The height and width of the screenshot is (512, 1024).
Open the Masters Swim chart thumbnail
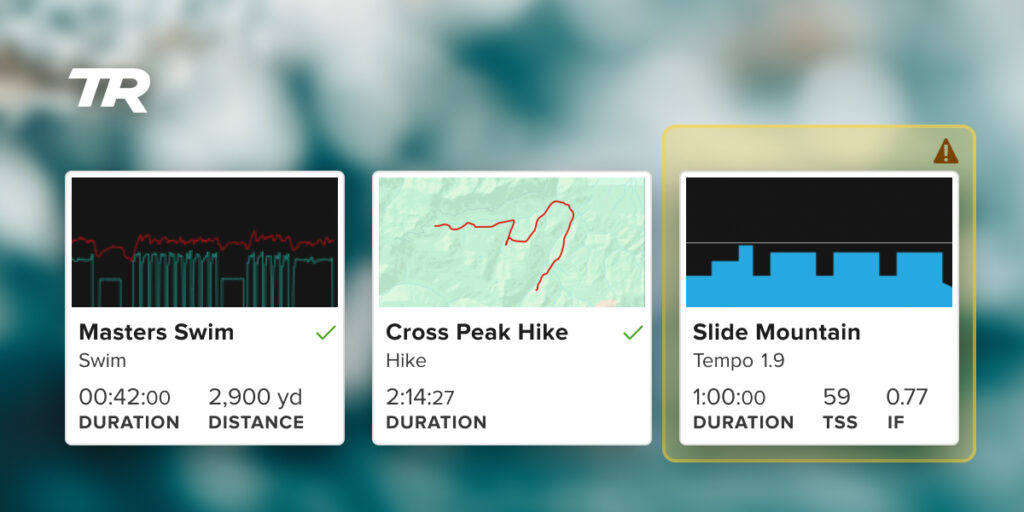(x=205, y=242)
